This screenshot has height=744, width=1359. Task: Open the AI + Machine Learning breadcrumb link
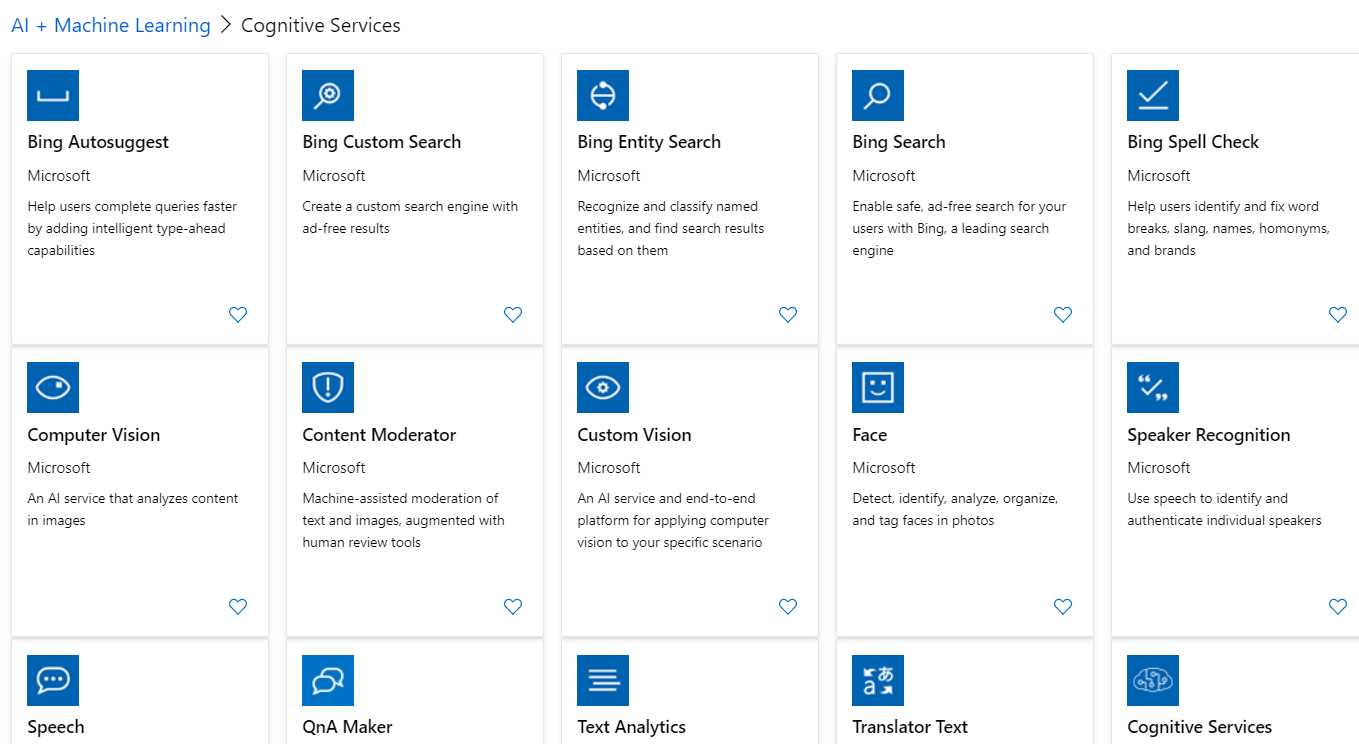pyautogui.click(x=110, y=25)
